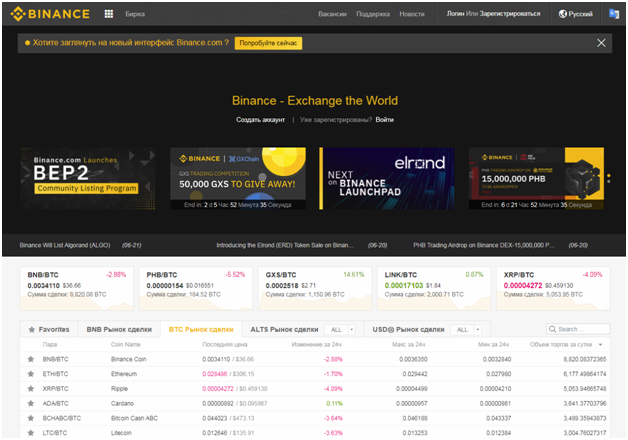The height and width of the screenshot is (440, 628).
Task: Open the BEP2 Community Listing Program banner
Action: (x=88, y=179)
